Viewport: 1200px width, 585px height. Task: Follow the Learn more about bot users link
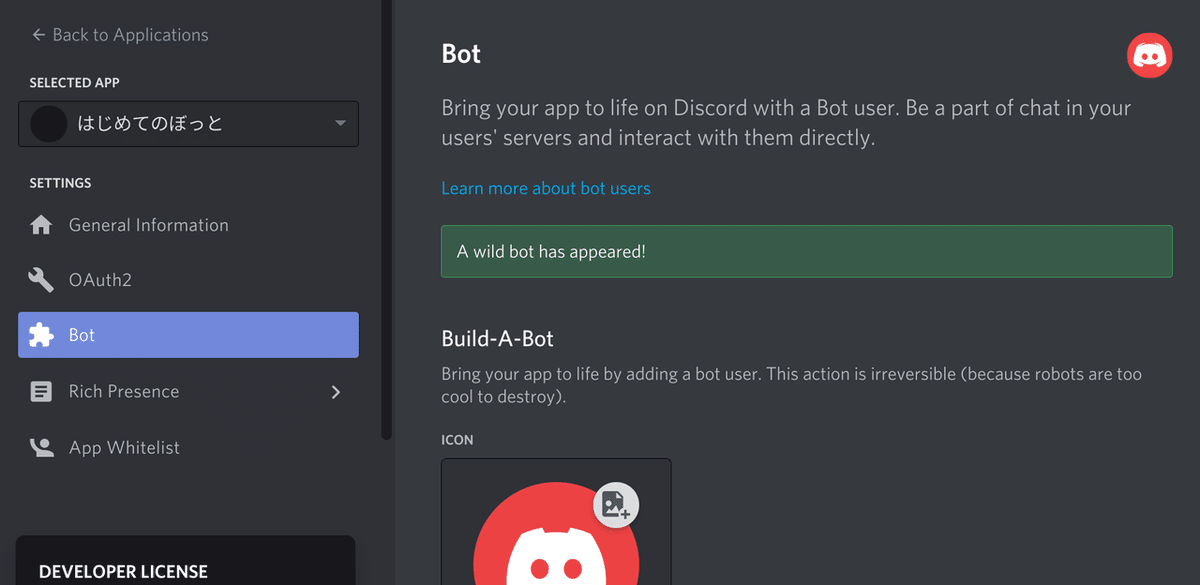pos(546,188)
